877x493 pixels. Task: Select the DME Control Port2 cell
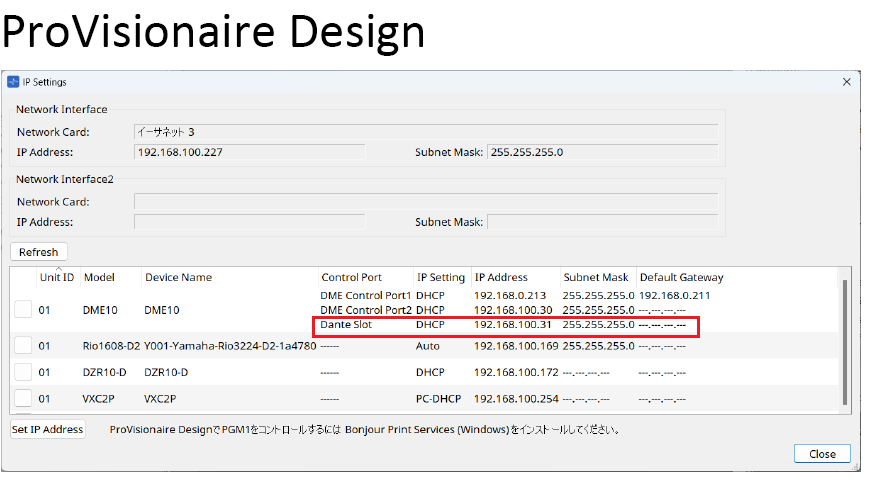pos(366,310)
